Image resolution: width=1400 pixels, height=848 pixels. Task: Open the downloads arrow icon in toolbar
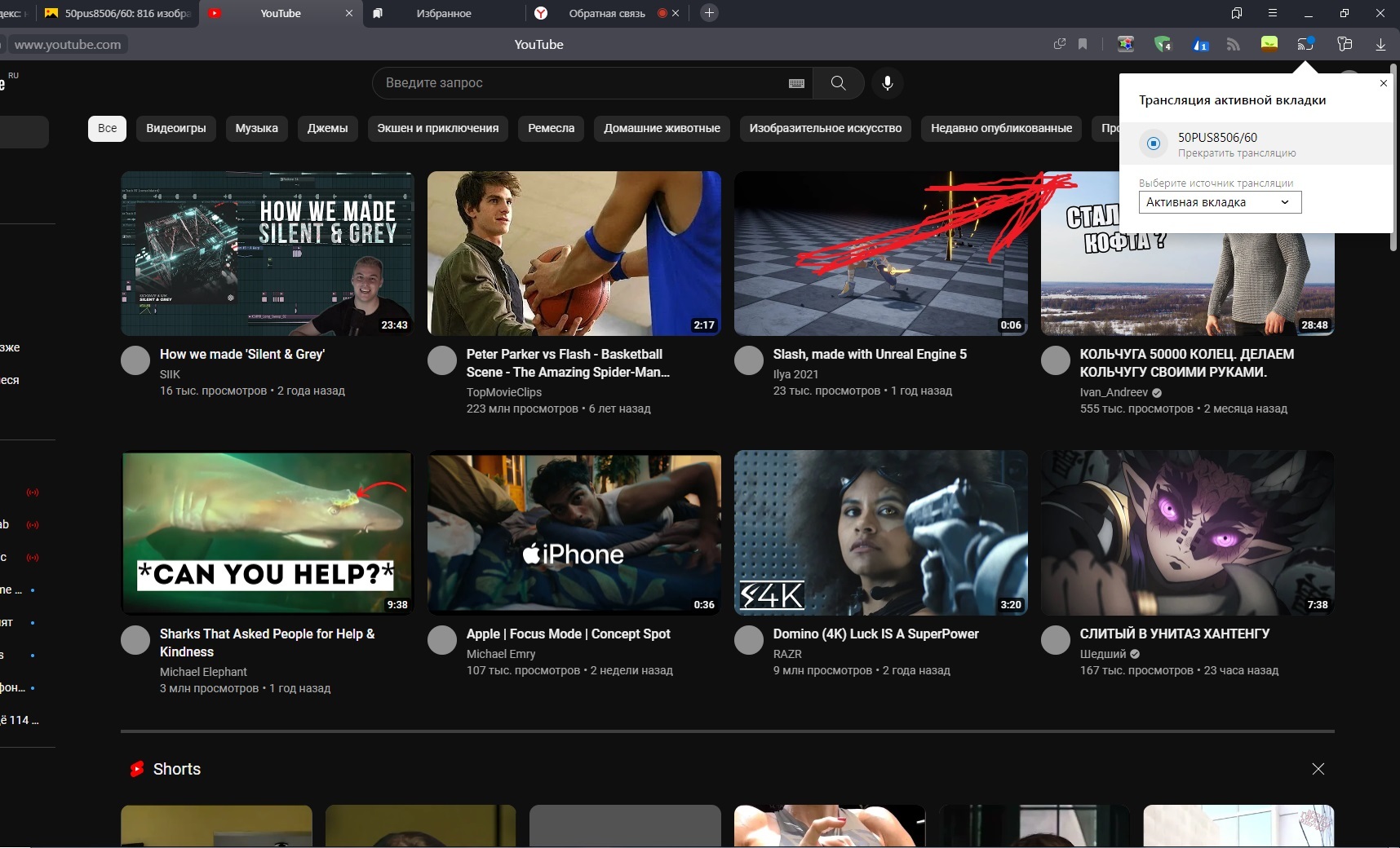[1380, 44]
